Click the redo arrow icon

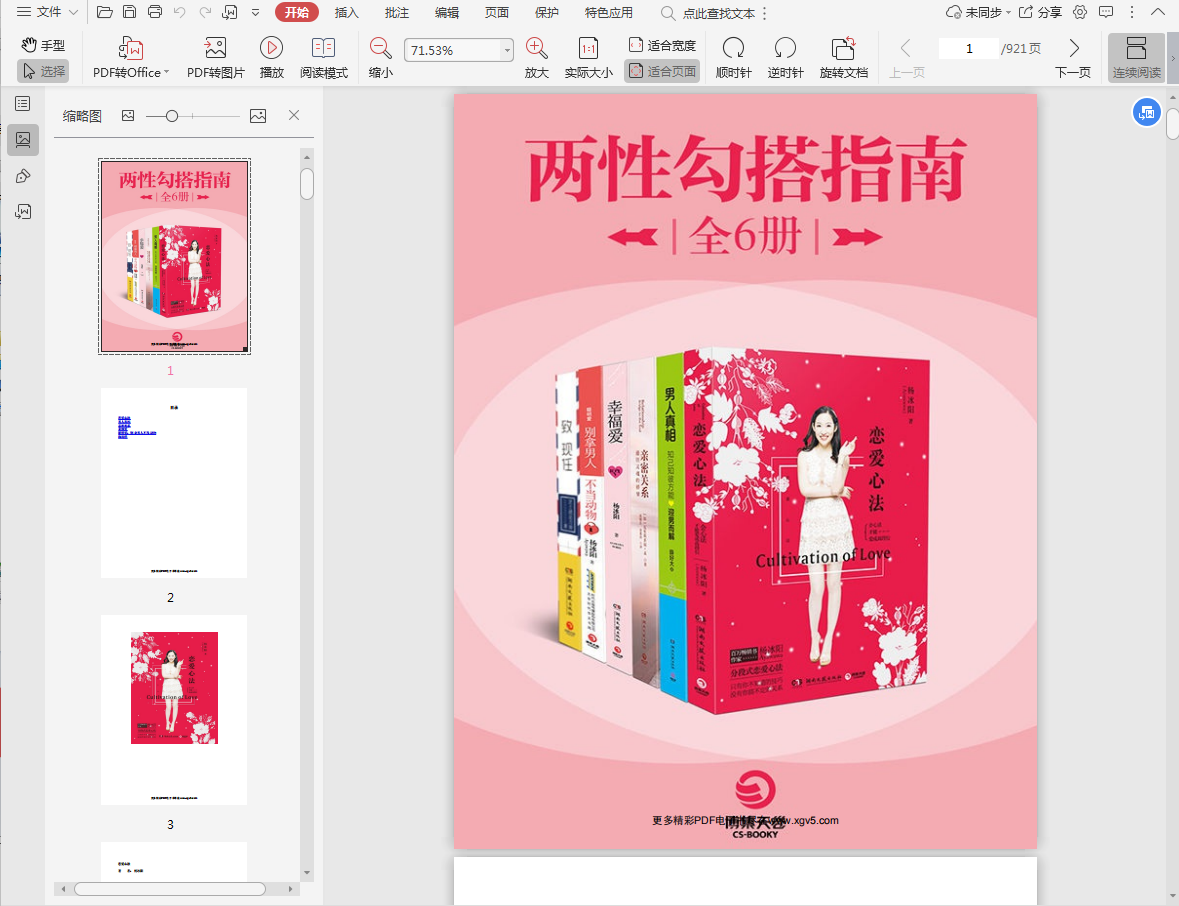(205, 12)
